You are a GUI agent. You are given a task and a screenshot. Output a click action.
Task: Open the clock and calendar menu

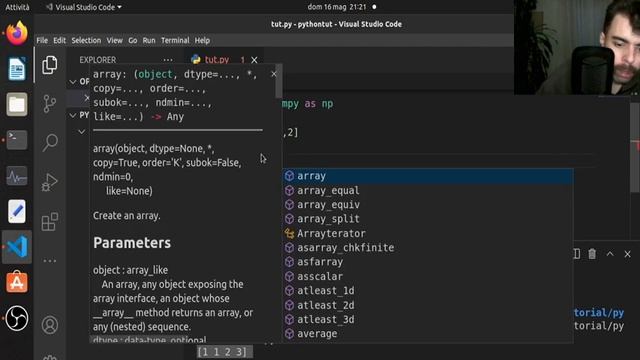(337, 7)
